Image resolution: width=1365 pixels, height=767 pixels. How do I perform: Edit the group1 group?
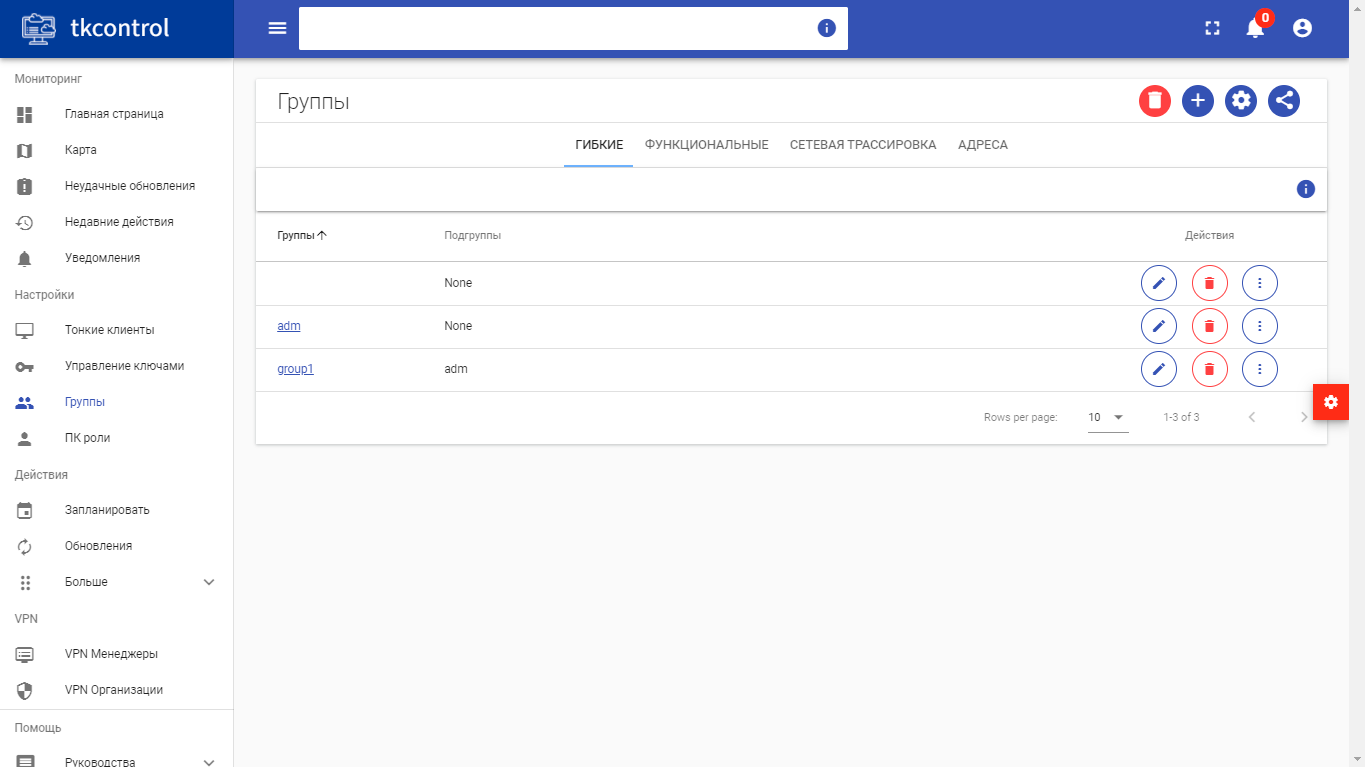click(x=1159, y=369)
